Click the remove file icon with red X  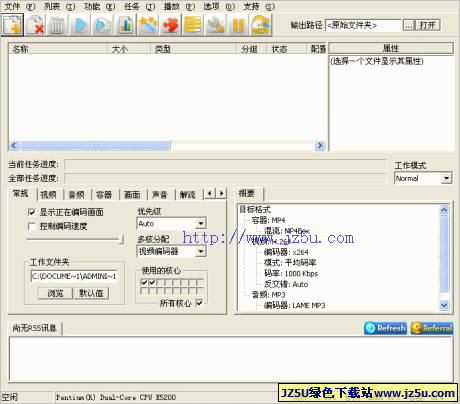click(x=35, y=25)
